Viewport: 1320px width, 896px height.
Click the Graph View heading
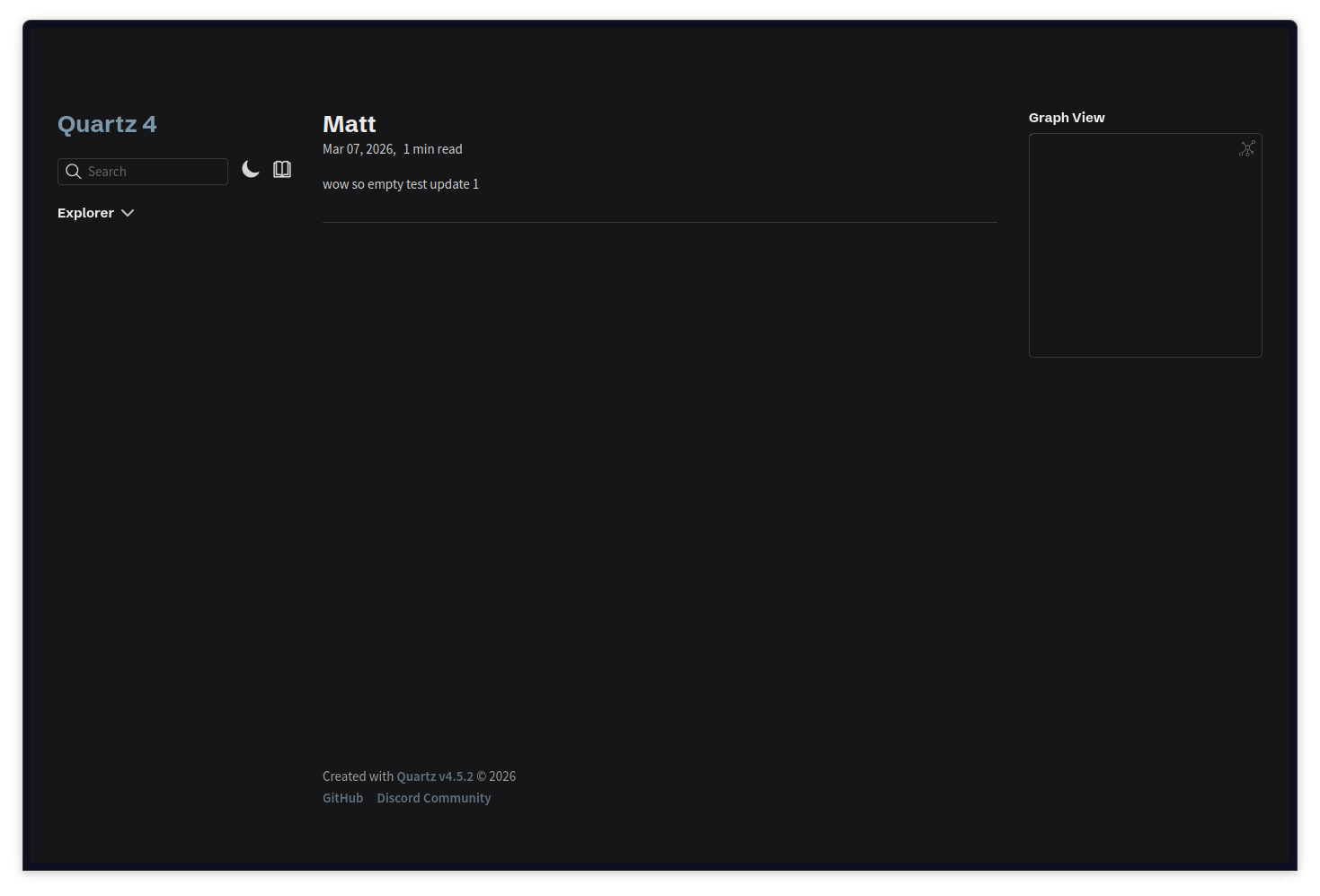[x=1067, y=118]
